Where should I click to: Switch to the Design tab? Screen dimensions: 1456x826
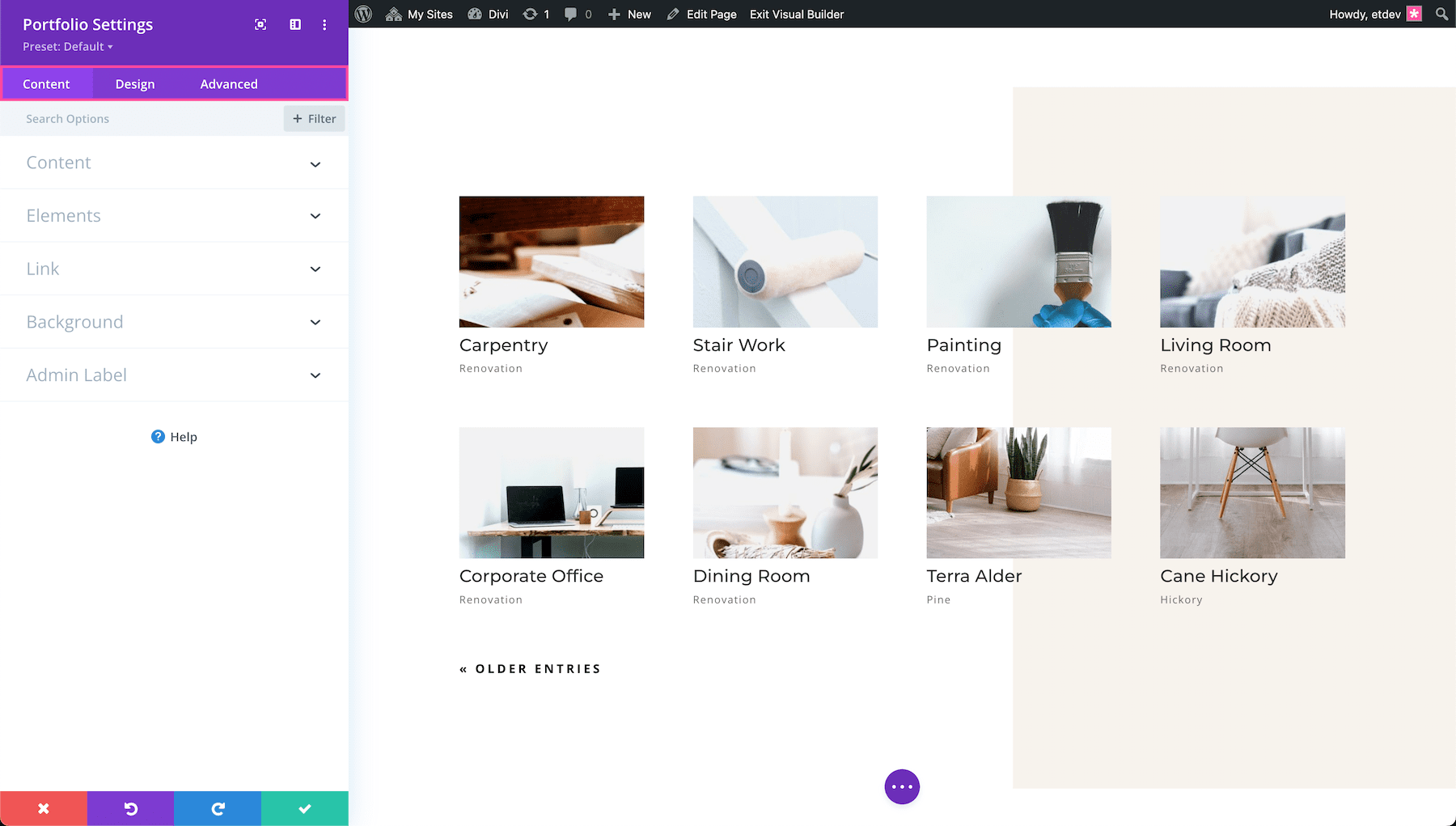[134, 83]
